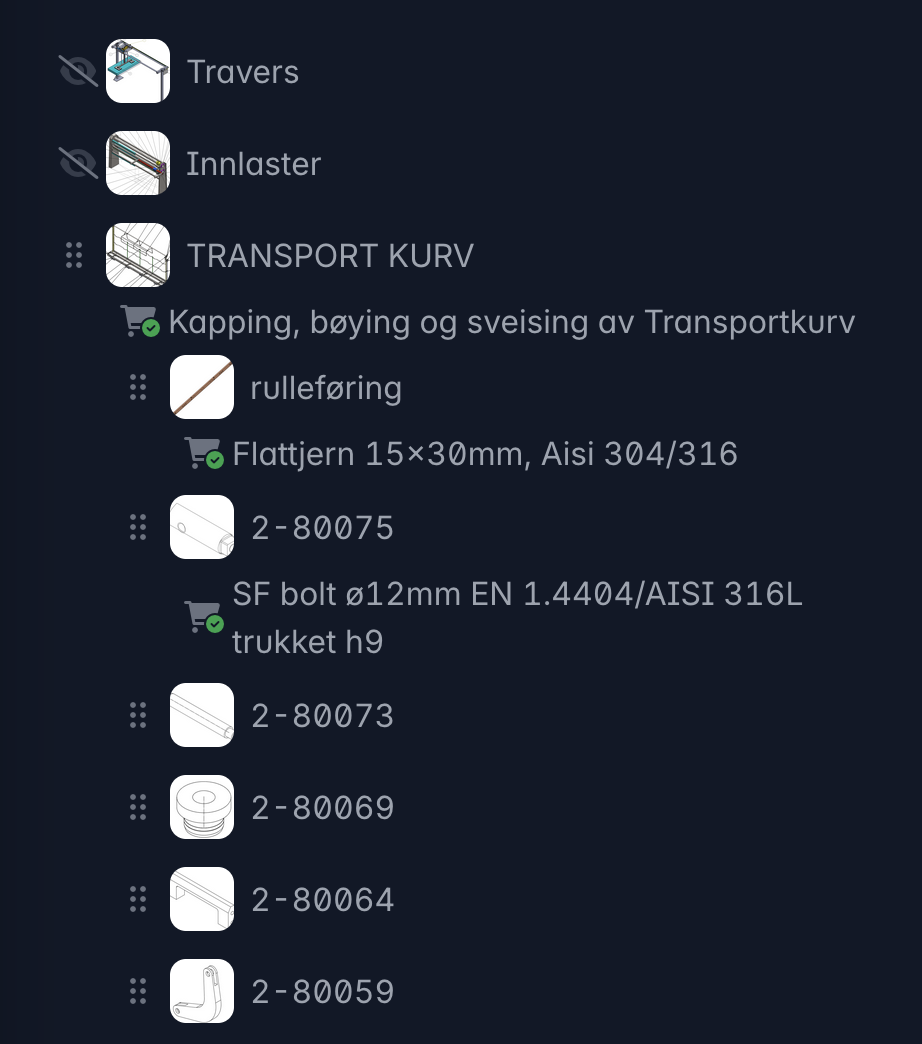Viewport: 922px width, 1044px height.
Task: Open the Flattjern 15×30mm material link
Action: (x=485, y=455)
